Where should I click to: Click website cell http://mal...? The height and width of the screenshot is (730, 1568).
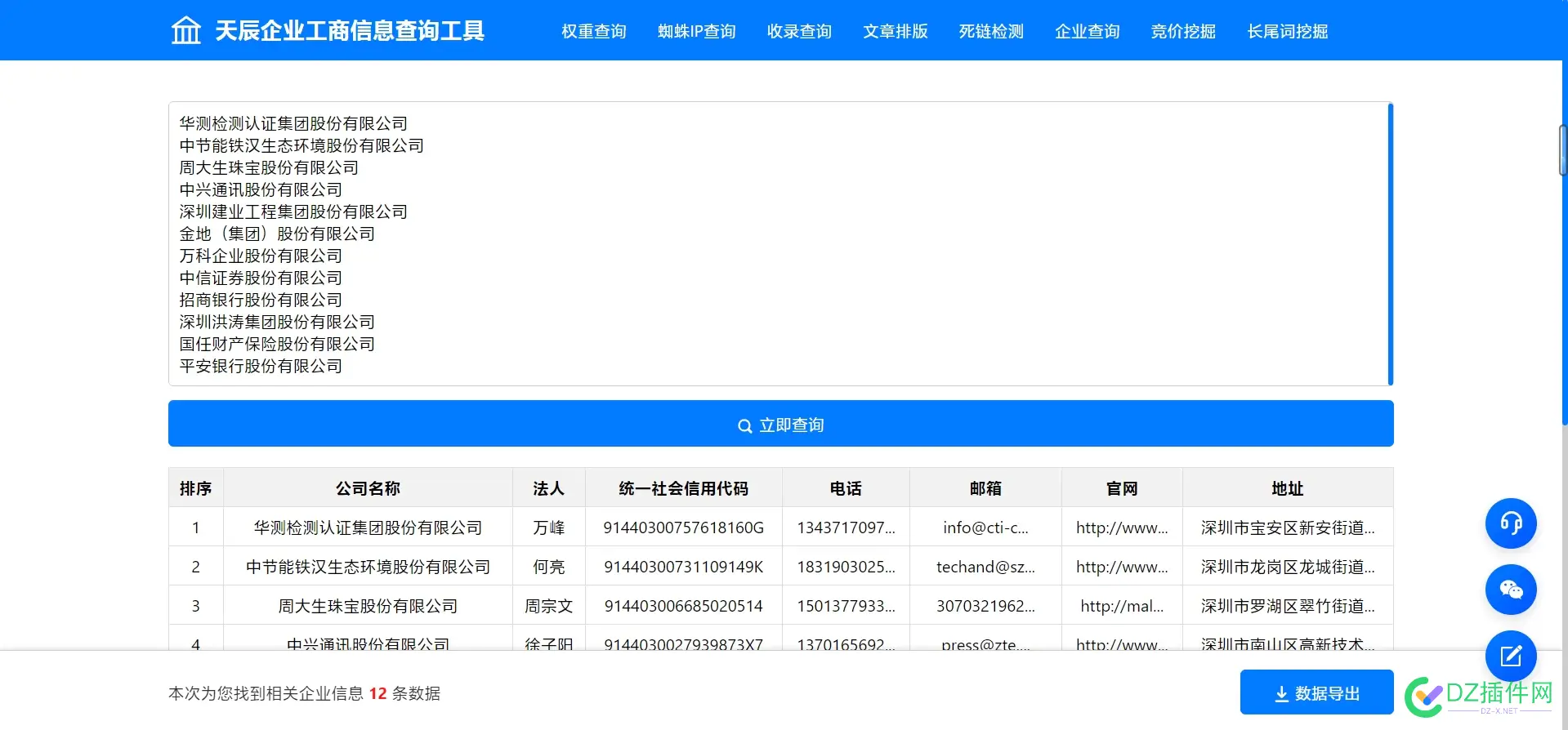1122,606
